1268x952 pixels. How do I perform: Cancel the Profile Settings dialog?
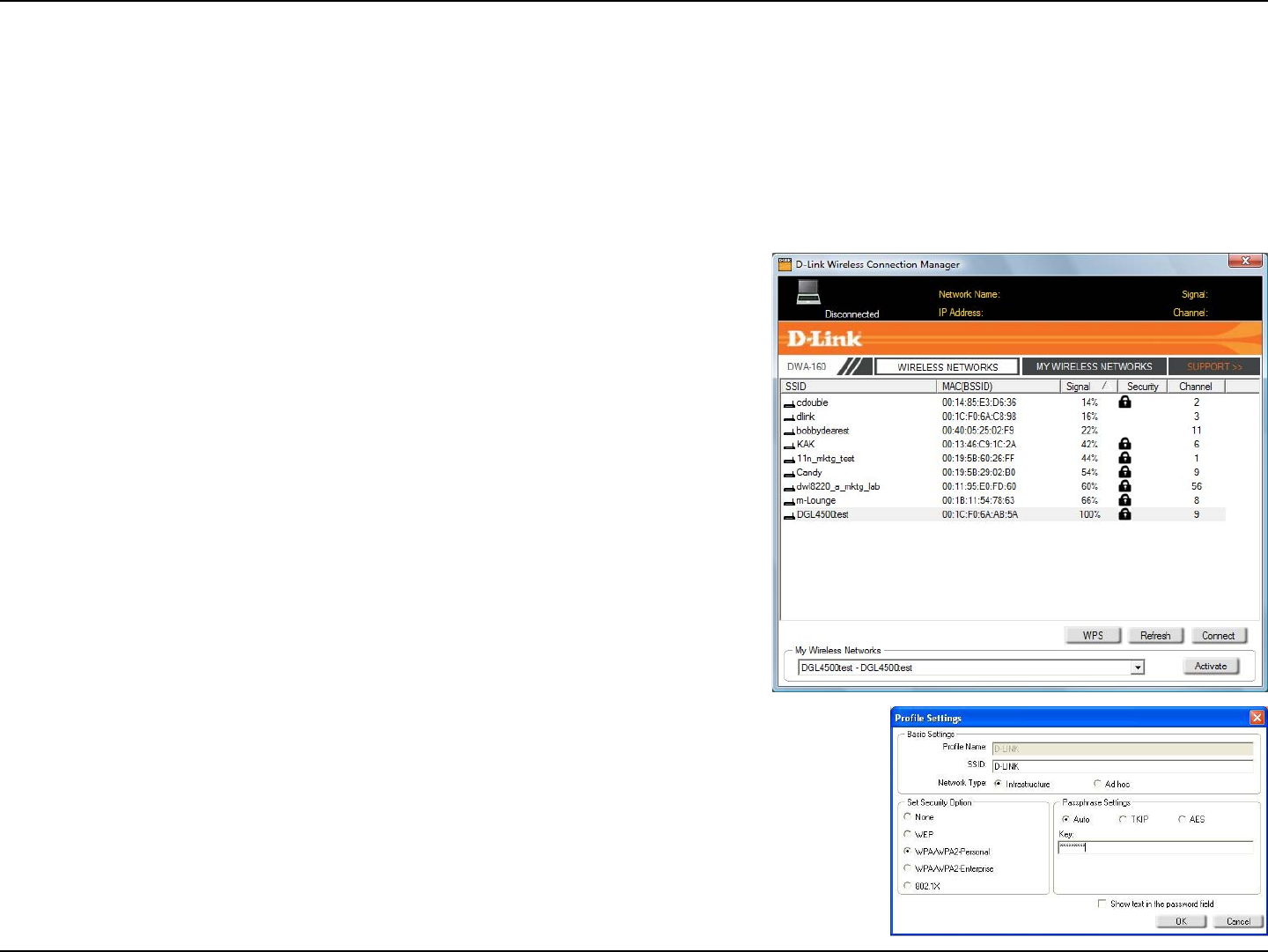[x=1238, y=921]
